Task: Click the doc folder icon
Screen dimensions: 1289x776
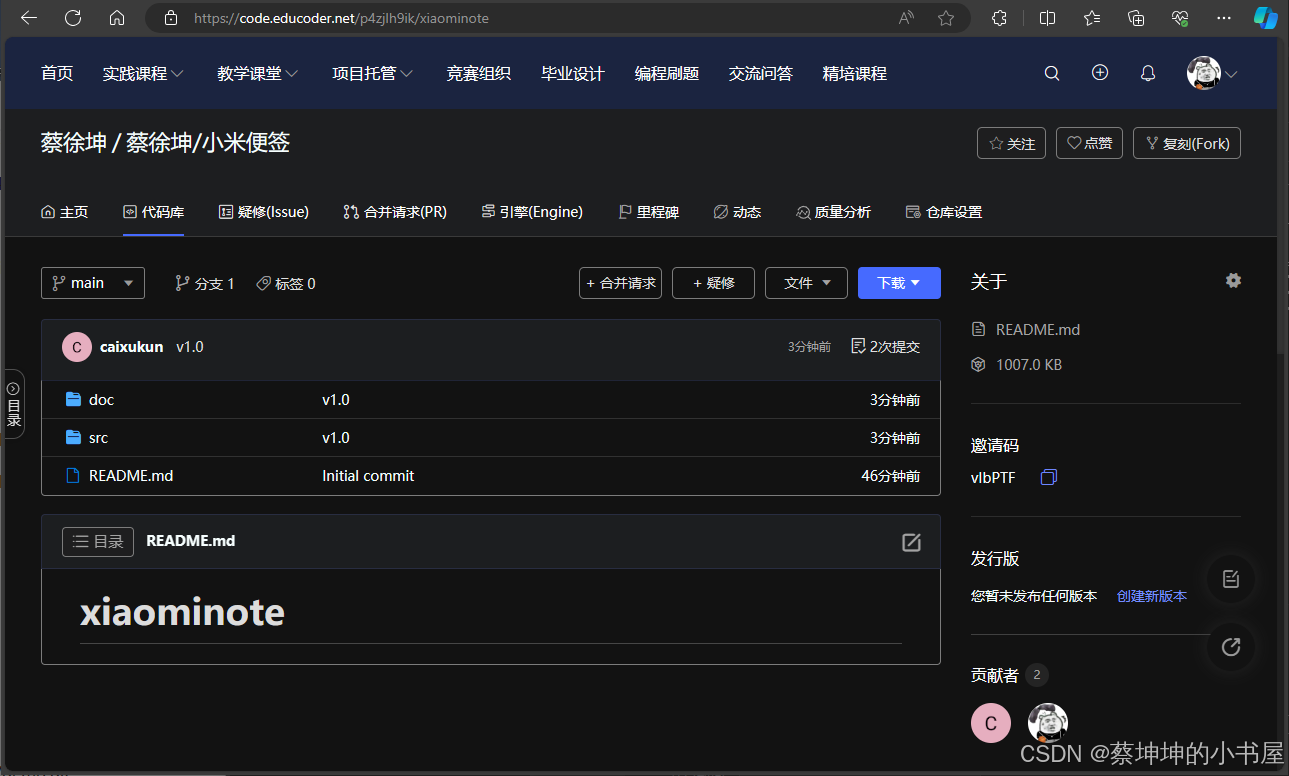Action: 73,399
